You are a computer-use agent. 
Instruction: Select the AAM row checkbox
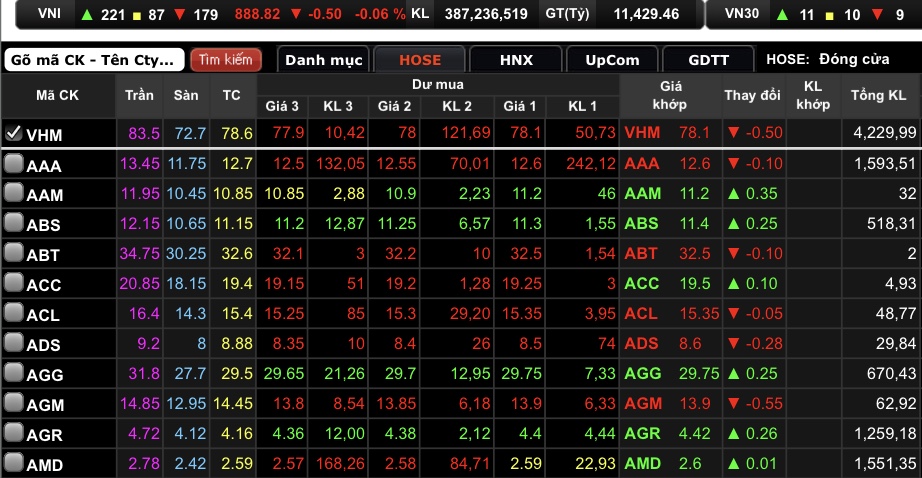[x=13, y=194]
